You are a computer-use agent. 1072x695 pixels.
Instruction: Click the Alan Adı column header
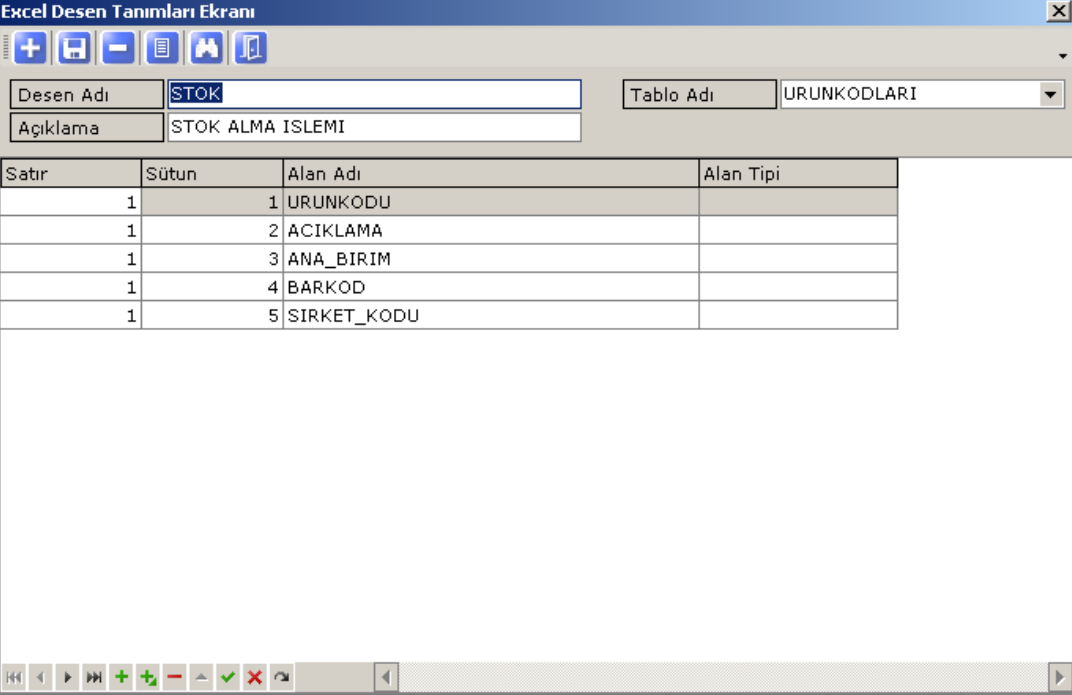click(491, 174)
